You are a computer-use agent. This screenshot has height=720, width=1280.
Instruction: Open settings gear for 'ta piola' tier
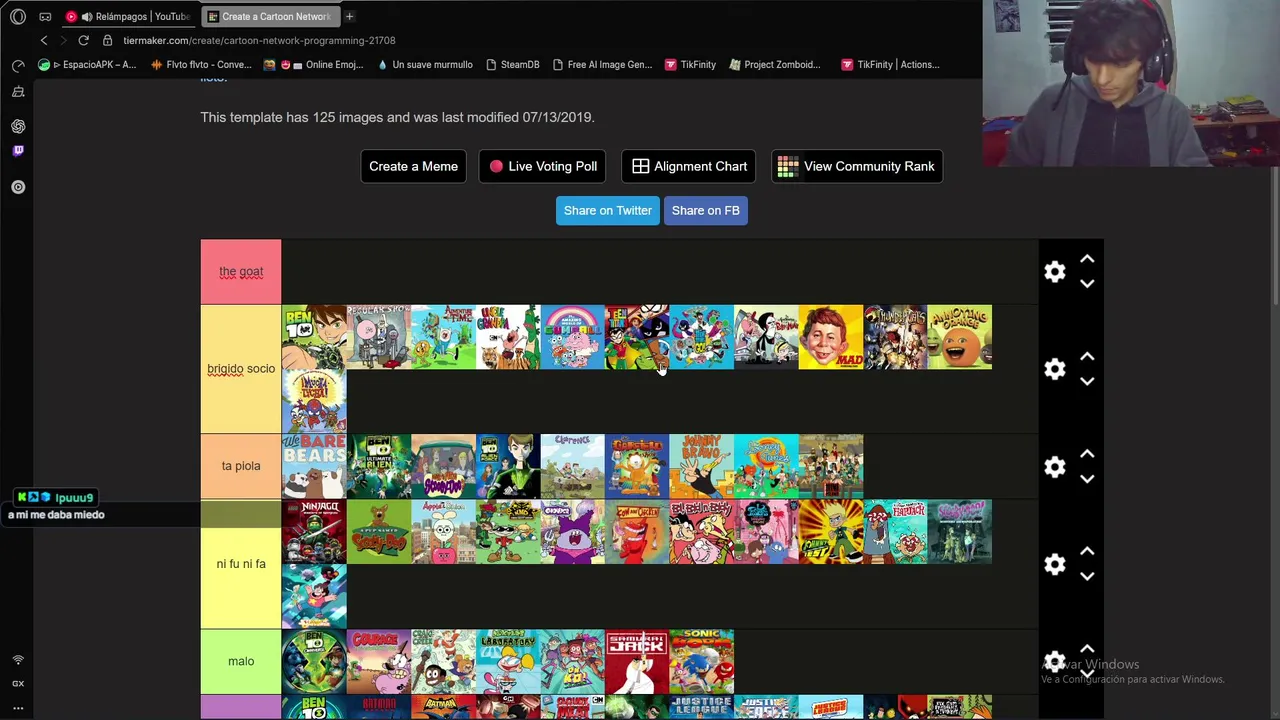pos(1055,467)
